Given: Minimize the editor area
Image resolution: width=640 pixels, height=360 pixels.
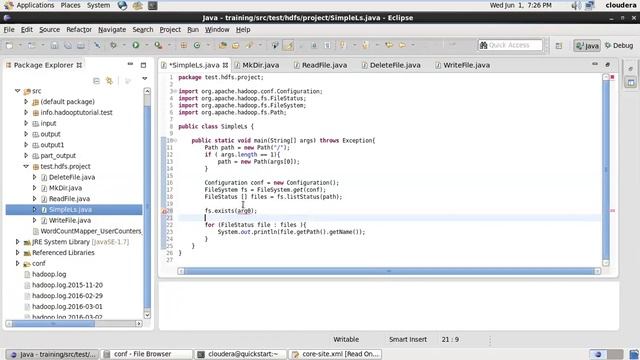Looking at the screenshot, I should coord(595,64).
